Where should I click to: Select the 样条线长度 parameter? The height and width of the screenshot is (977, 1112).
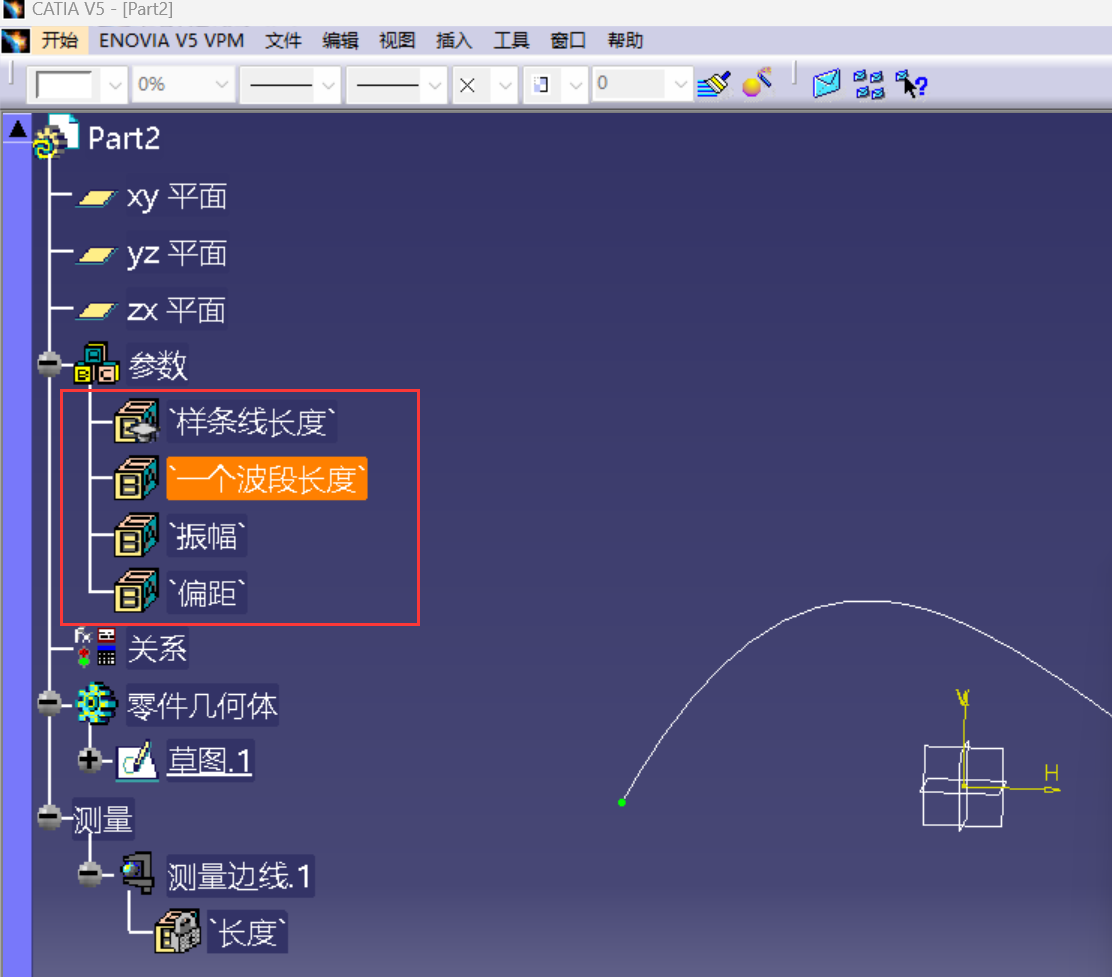252,422
